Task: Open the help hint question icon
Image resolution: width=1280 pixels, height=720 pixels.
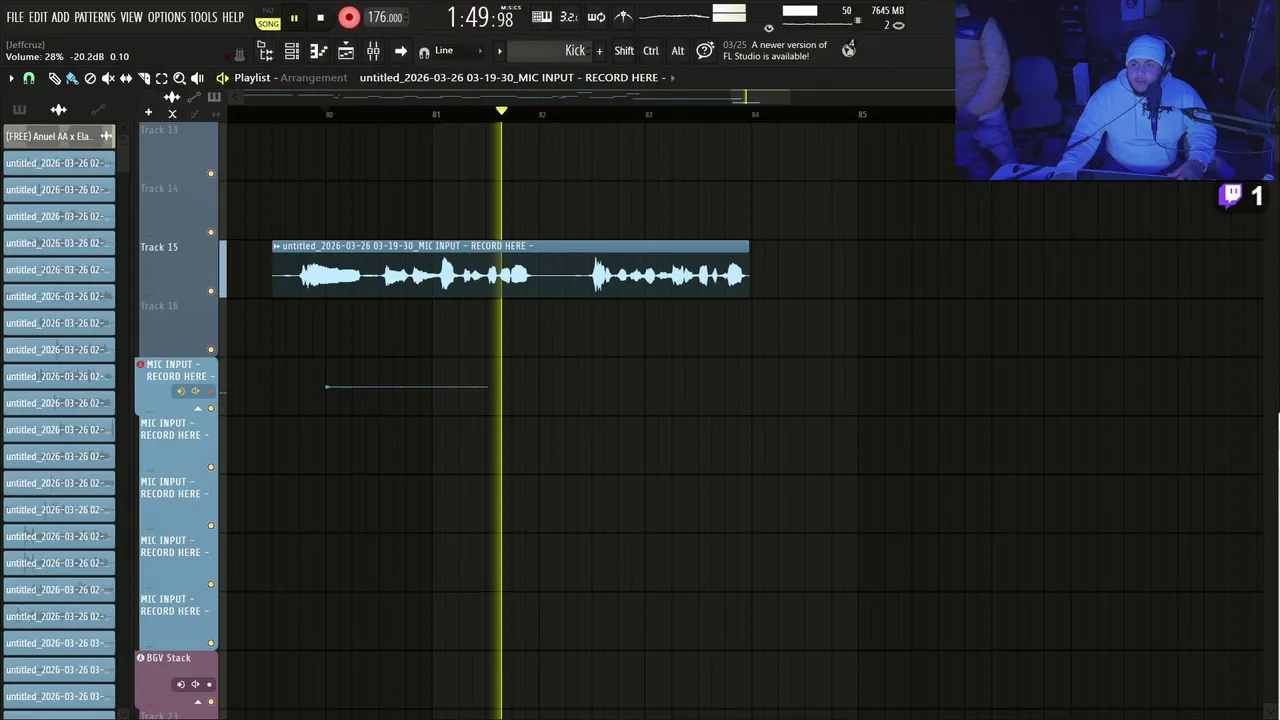Action: [705, 50]
